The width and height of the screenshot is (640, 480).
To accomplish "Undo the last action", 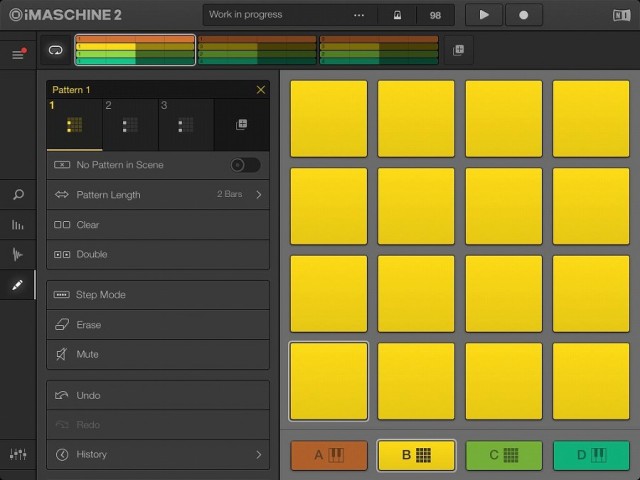I will (x=158, y=395).
